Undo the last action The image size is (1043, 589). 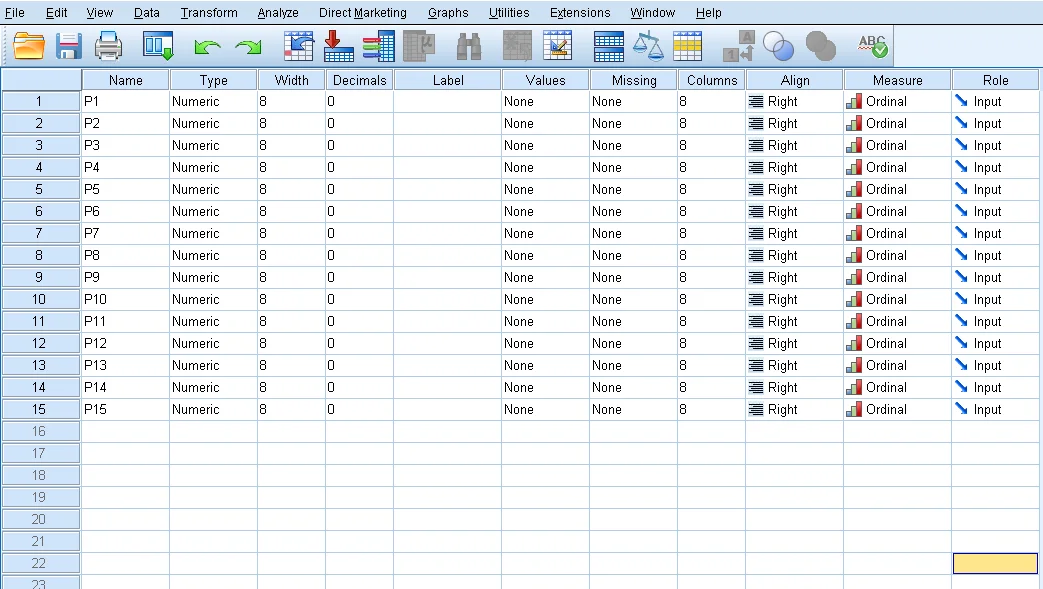[205, 45]
